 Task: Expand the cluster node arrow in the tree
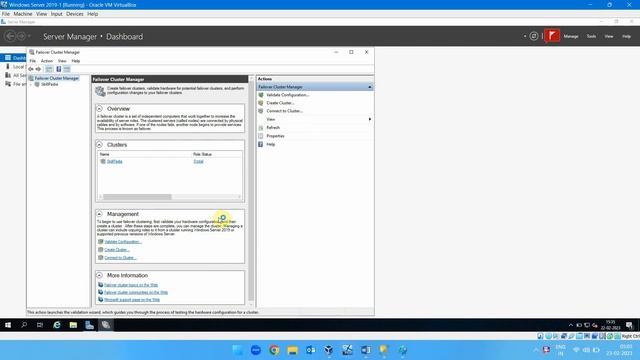click(x=31, y=84)
